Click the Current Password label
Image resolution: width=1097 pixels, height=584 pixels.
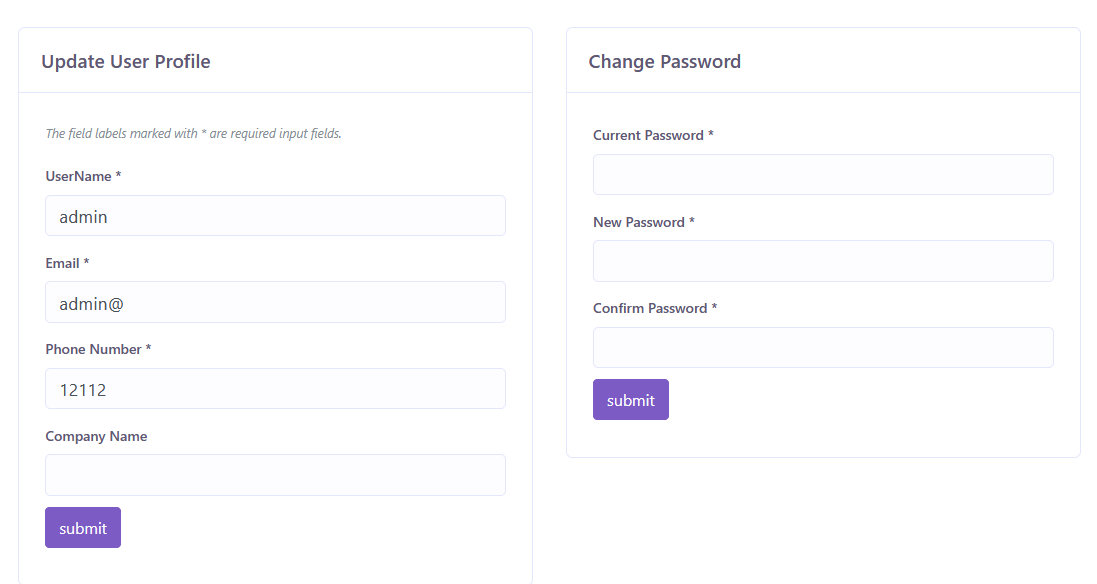coord(648,135)
